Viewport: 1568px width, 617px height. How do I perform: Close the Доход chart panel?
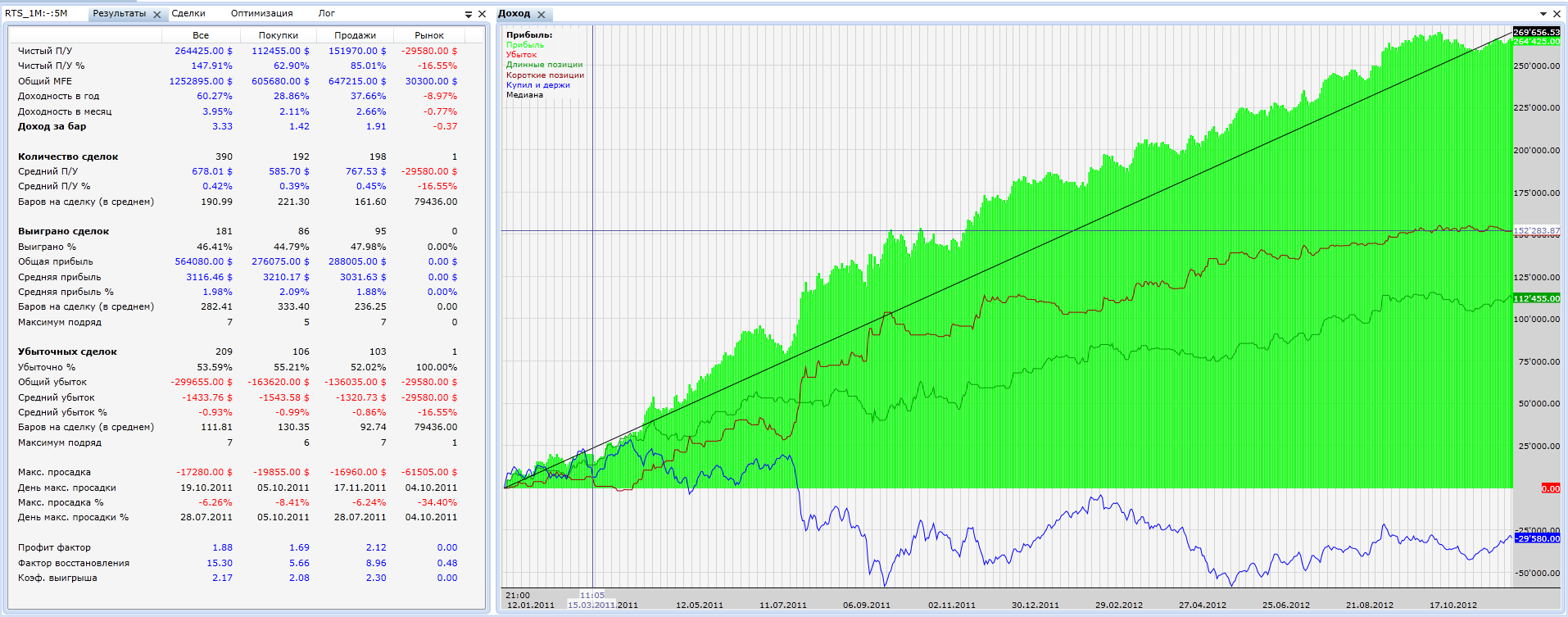pyautogui.click(x=1557, y=14)
